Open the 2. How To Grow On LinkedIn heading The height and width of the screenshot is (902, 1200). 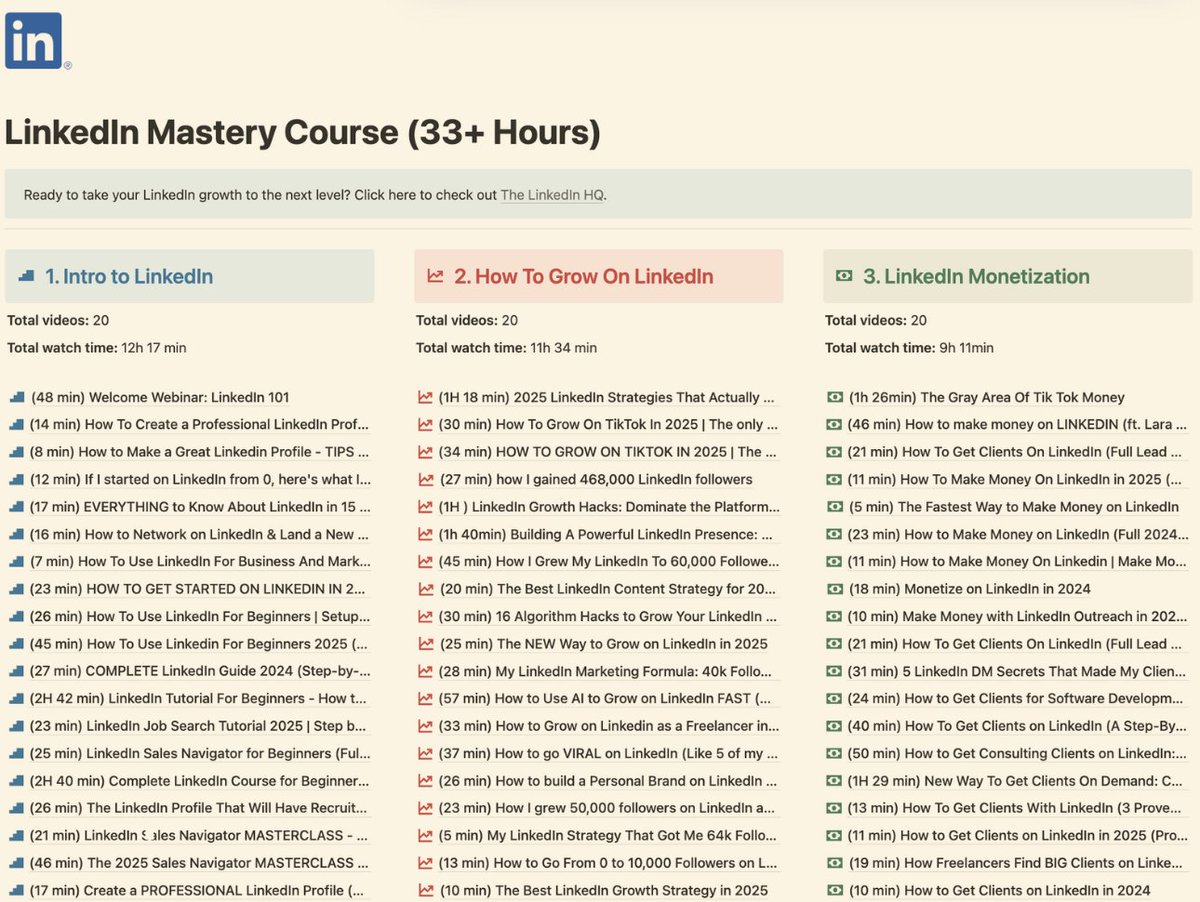[584, 276]
